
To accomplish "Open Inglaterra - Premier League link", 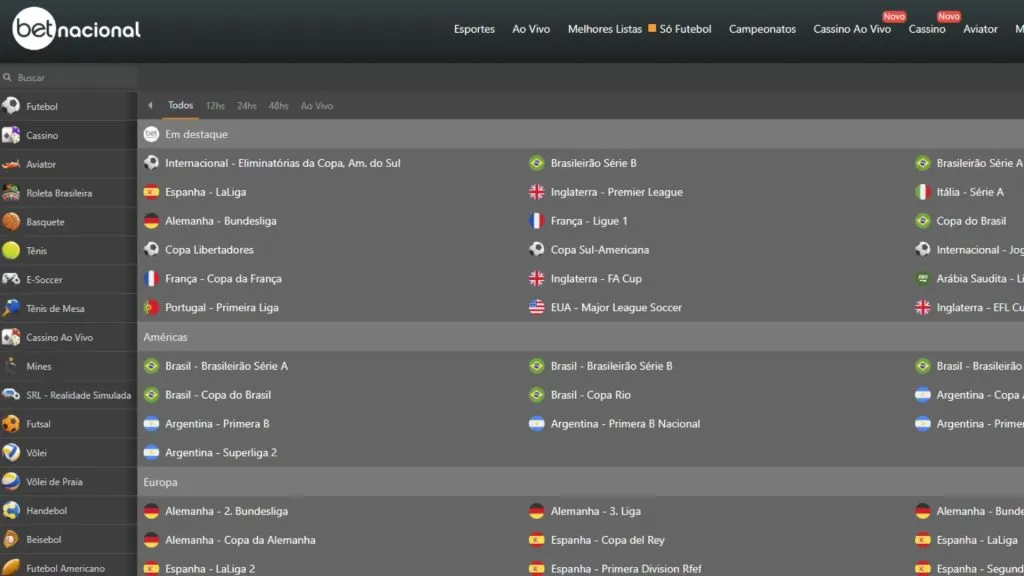I will tap(616, 192).
